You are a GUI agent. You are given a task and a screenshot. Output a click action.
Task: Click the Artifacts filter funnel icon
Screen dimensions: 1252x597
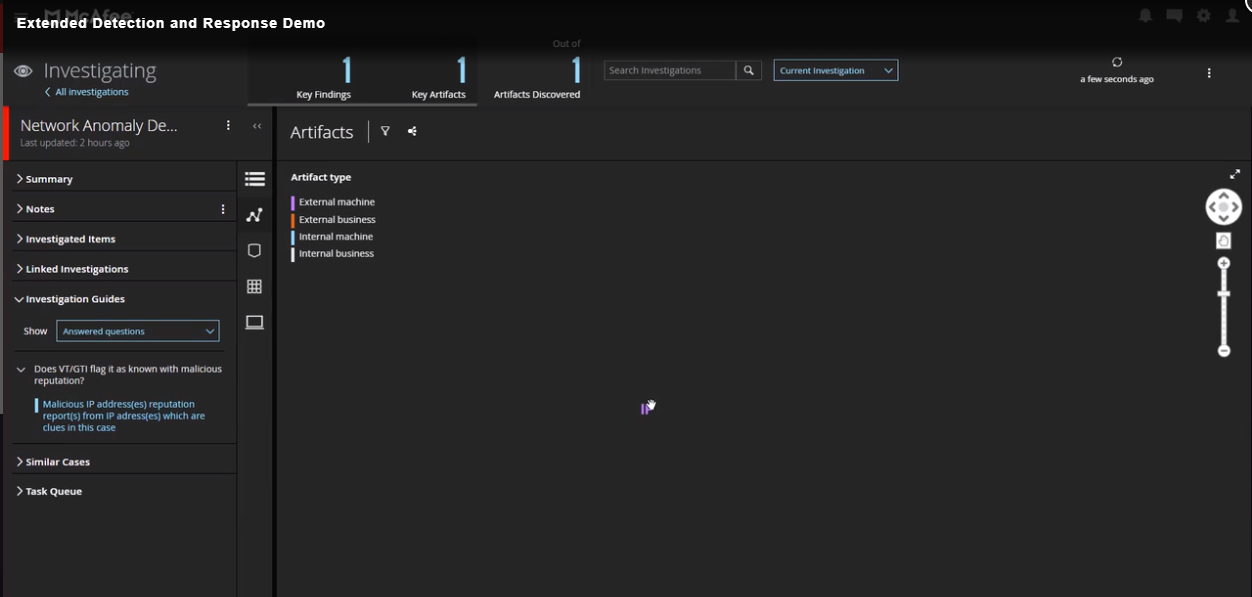(x=385, y=131)
